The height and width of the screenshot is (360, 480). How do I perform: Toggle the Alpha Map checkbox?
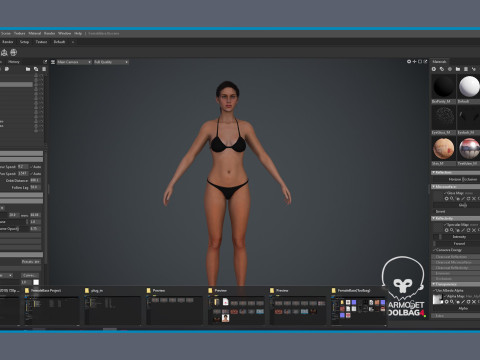pos(445,296)
